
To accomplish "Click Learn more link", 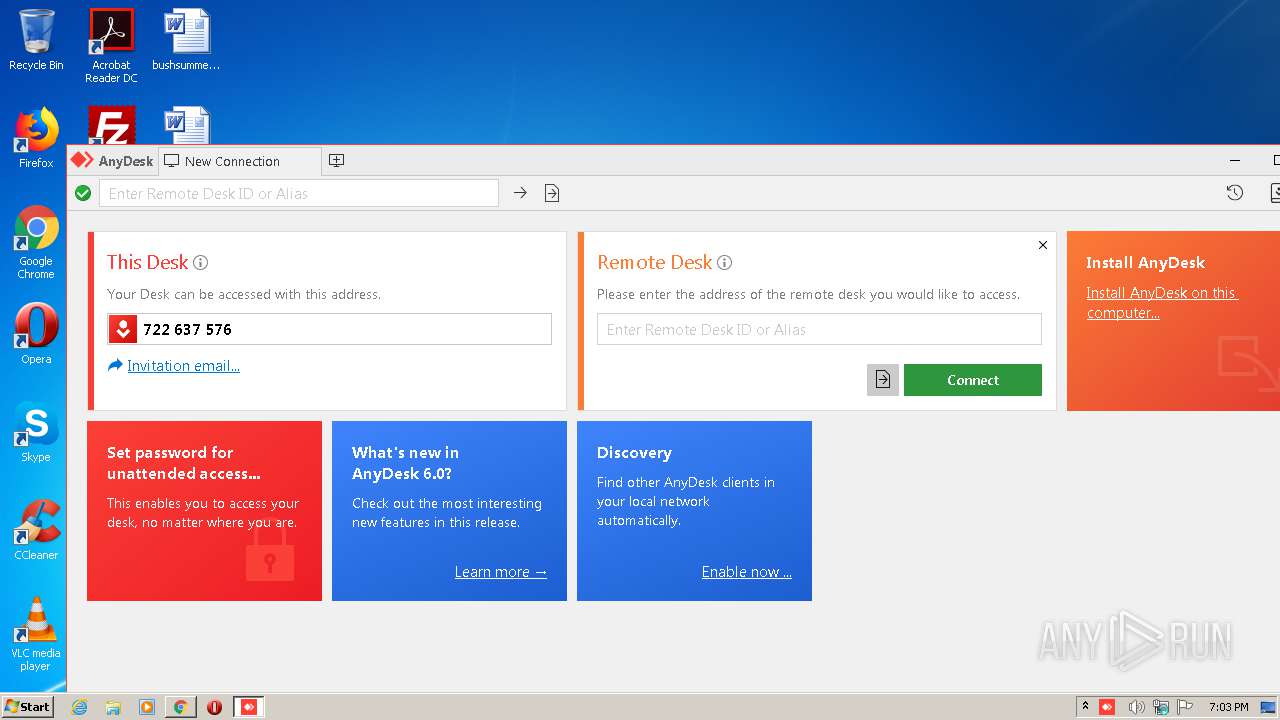I will click(x=500, y=572).
